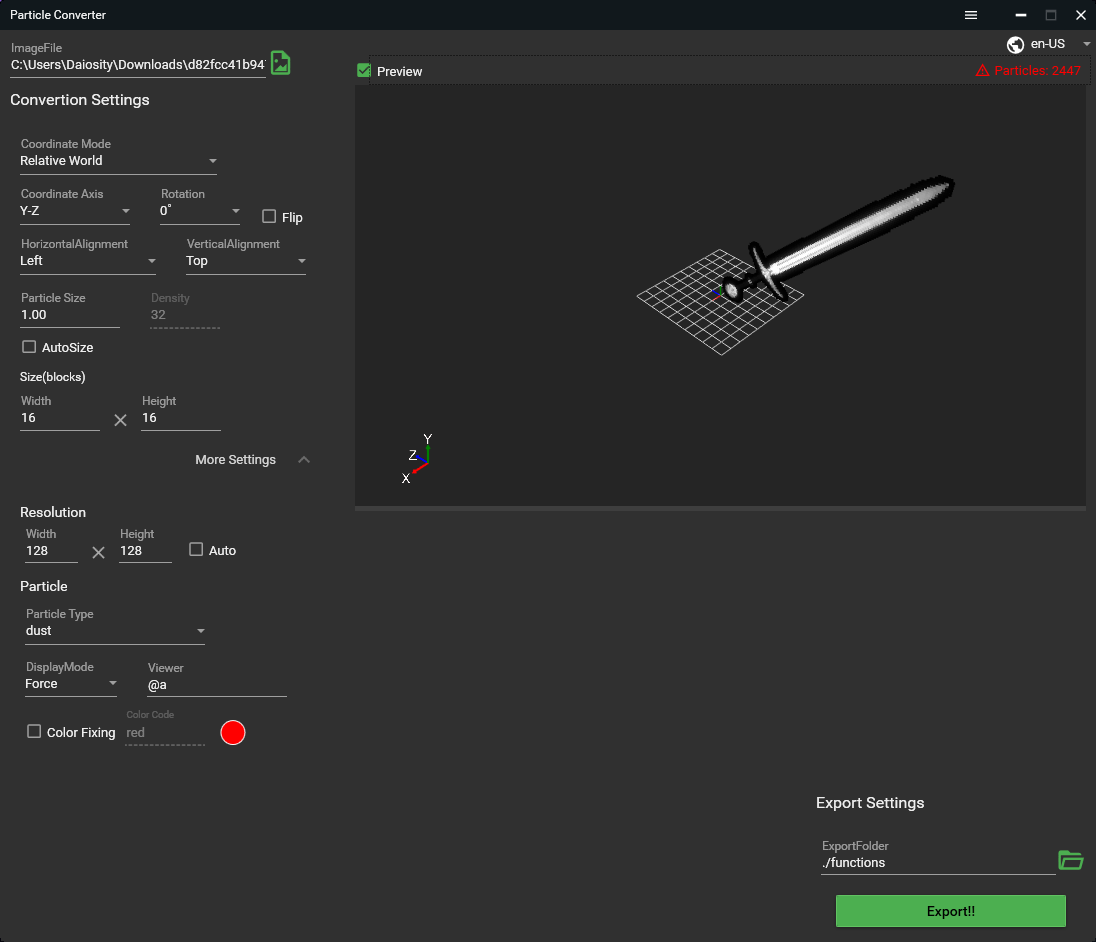The height and width of the screenshot is (942, 1096).
Task: Click the red color swatch
Action: click(x=232, y=732)
